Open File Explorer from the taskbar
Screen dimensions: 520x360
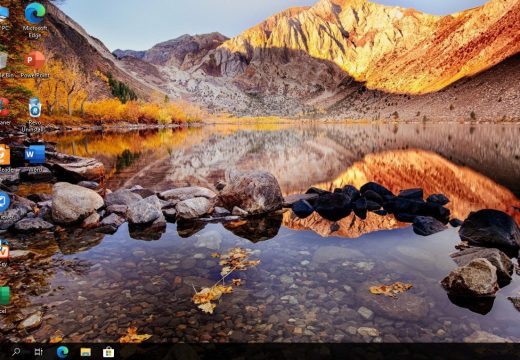coord(86,352)
